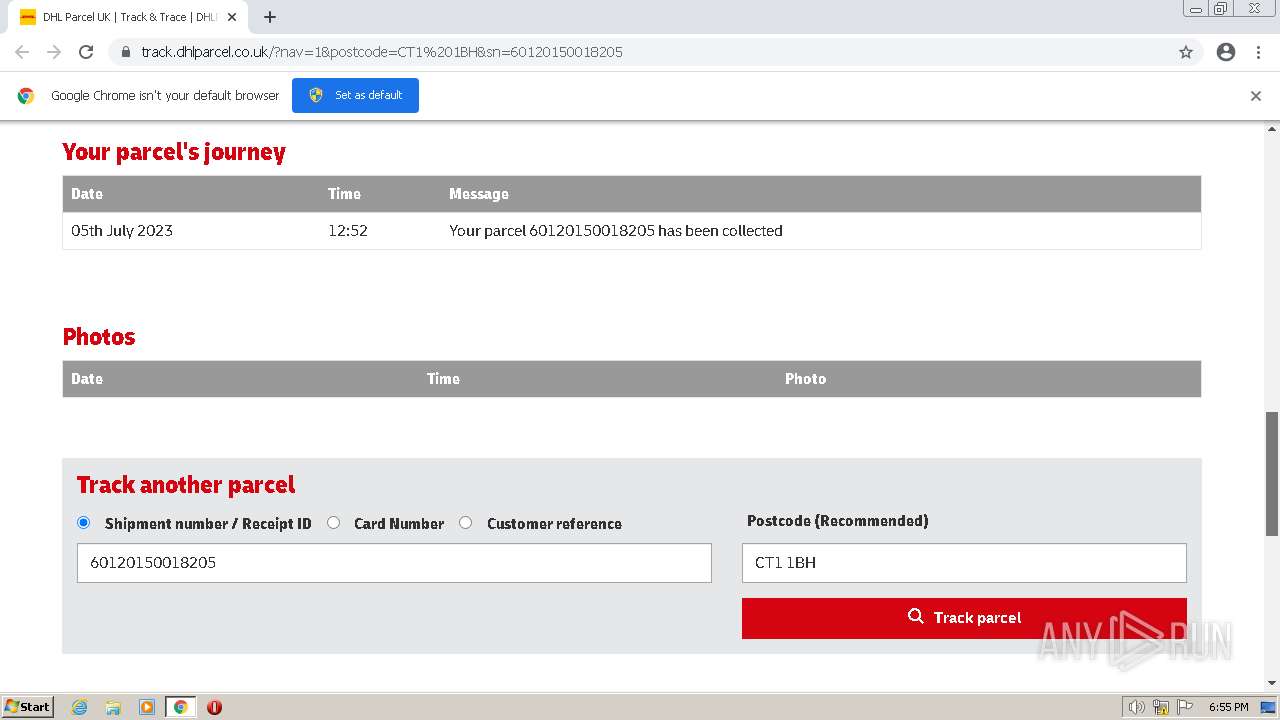Bookmark this page with the star icon
This screenshot has width=1280, height=720.
click(1186, 52)
